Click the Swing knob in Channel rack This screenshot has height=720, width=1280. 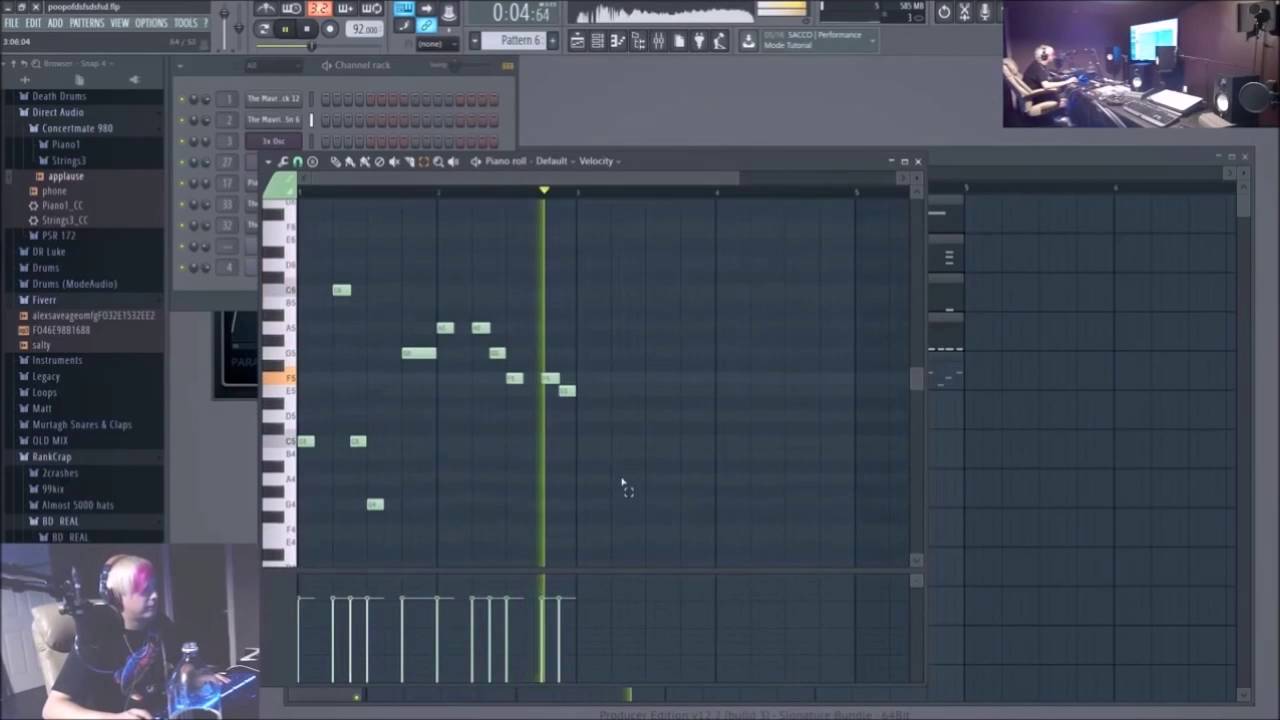point(453,65)
